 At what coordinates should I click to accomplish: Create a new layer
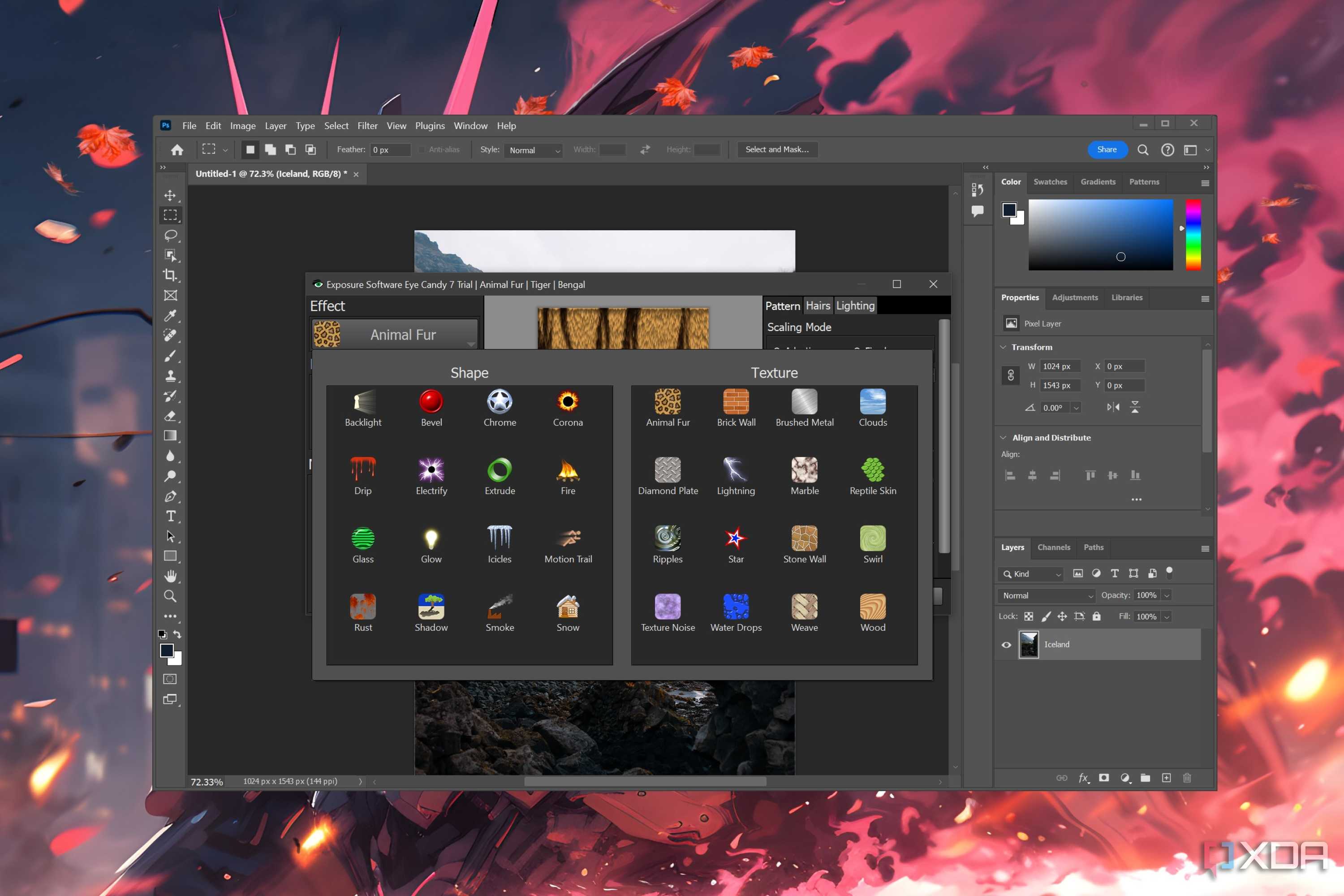(1166, 778)
